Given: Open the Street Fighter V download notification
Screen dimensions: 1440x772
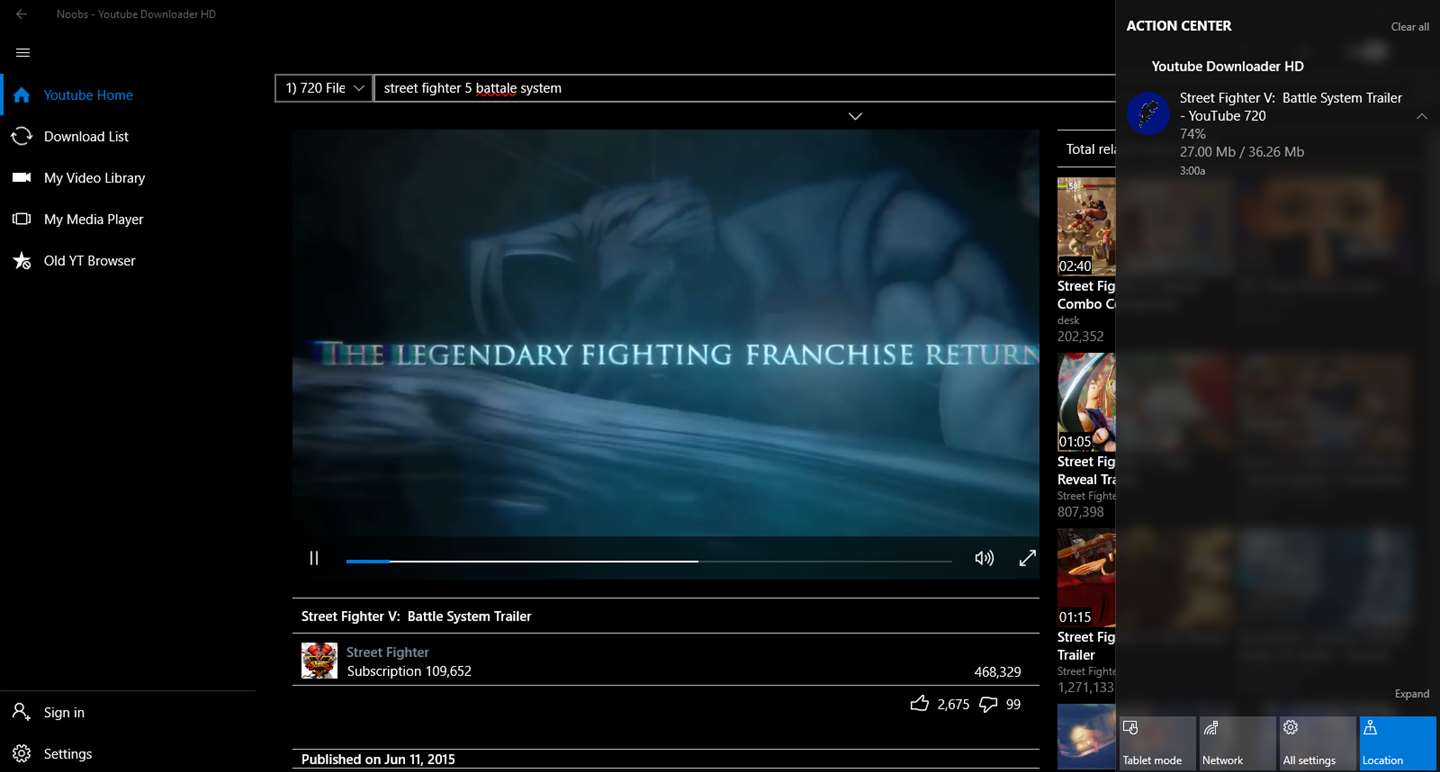Looking at the screenshot, I should point(1278,133).
